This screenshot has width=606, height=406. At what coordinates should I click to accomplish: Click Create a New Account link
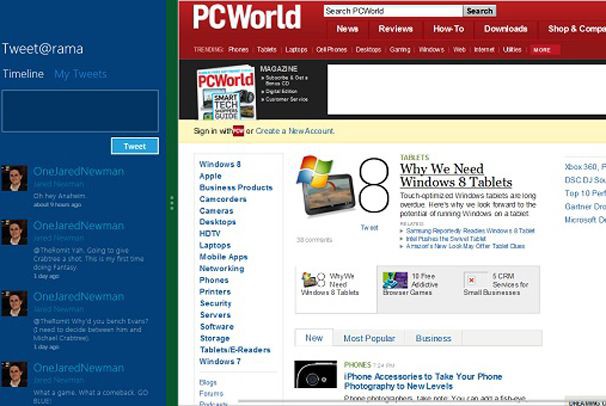pyautogui.click(x=295, y=131)
